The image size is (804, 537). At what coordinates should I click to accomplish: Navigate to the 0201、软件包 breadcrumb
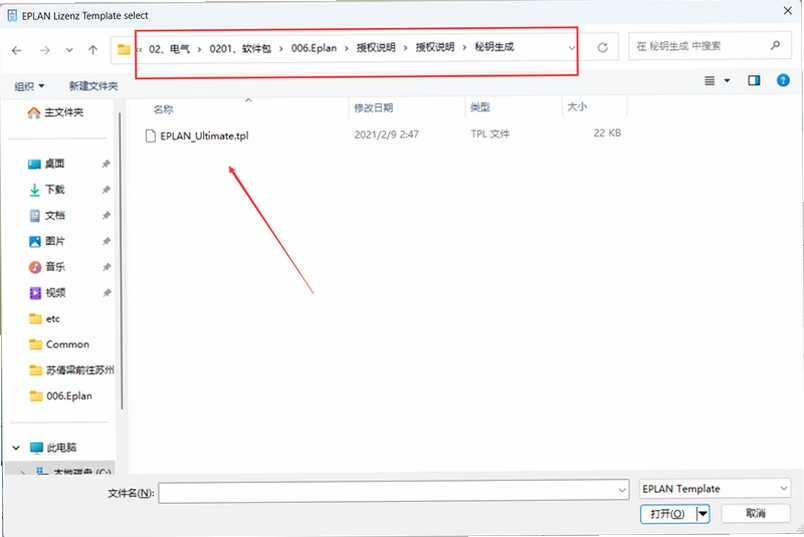(x=240, y=49)
